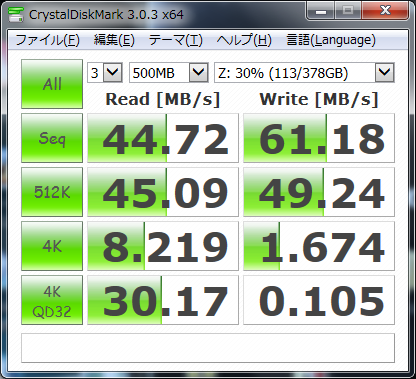
Task: Start the Seq benchmark test
Action: coord(52,138)
